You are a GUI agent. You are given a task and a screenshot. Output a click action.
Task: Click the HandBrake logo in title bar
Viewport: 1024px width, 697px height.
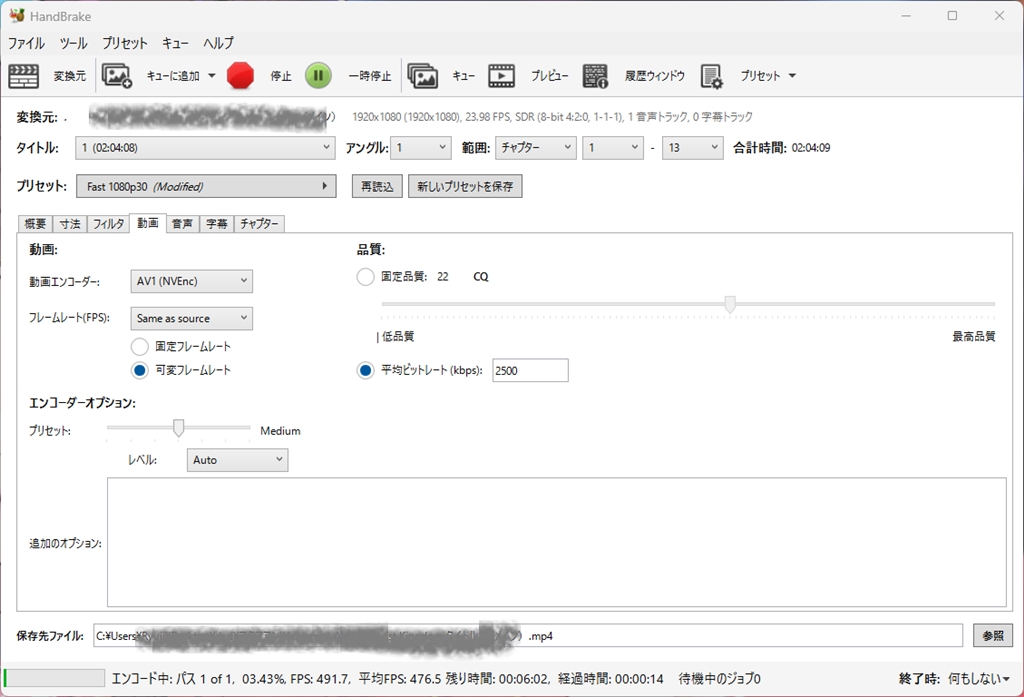tap(17, 16)
